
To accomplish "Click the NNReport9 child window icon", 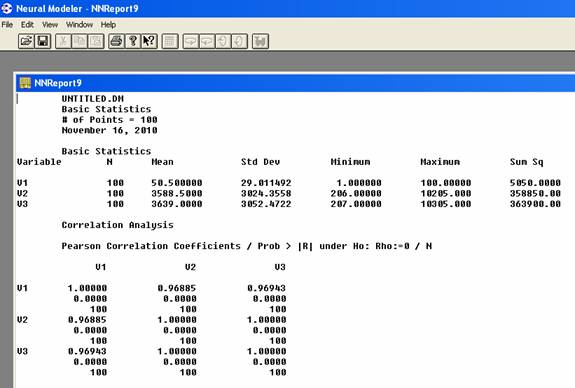I will pyautogui.click(x=25, y=83).
